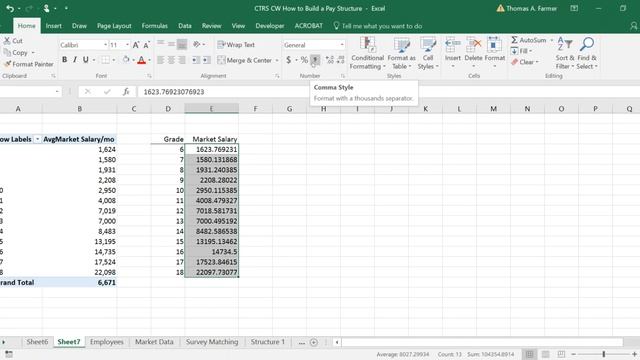Viewport: 640px width, 360px height.
Task: Toggle Underline formatting
Action: 85,60
